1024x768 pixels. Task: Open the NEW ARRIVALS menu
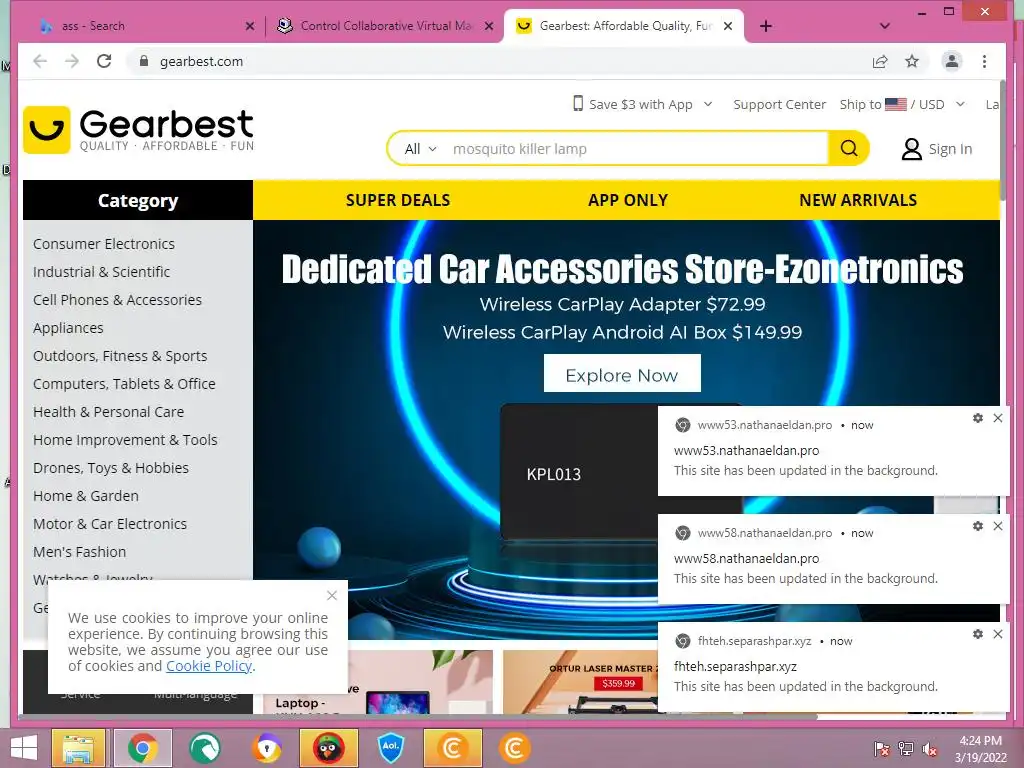[858, 200]
